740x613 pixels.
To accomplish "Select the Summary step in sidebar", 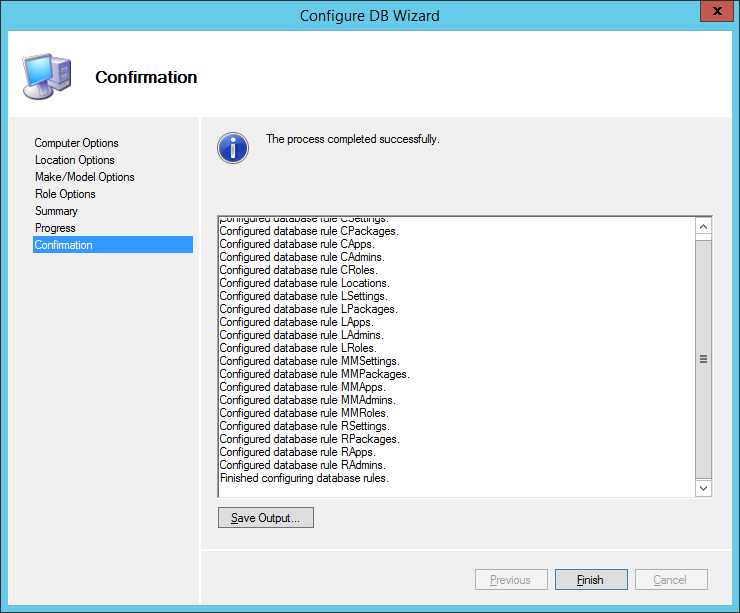I will tap(56, 211).
